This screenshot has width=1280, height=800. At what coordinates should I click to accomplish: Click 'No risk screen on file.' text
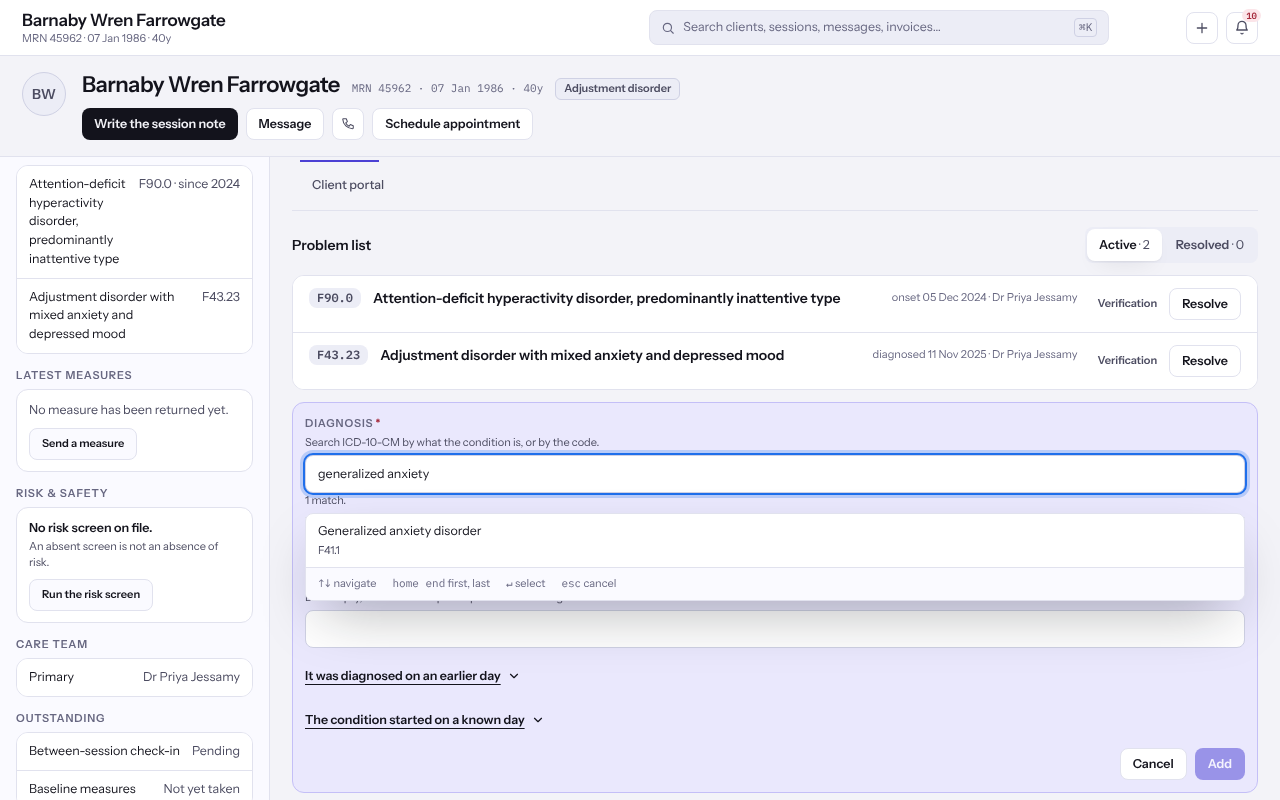coord(91,528)
